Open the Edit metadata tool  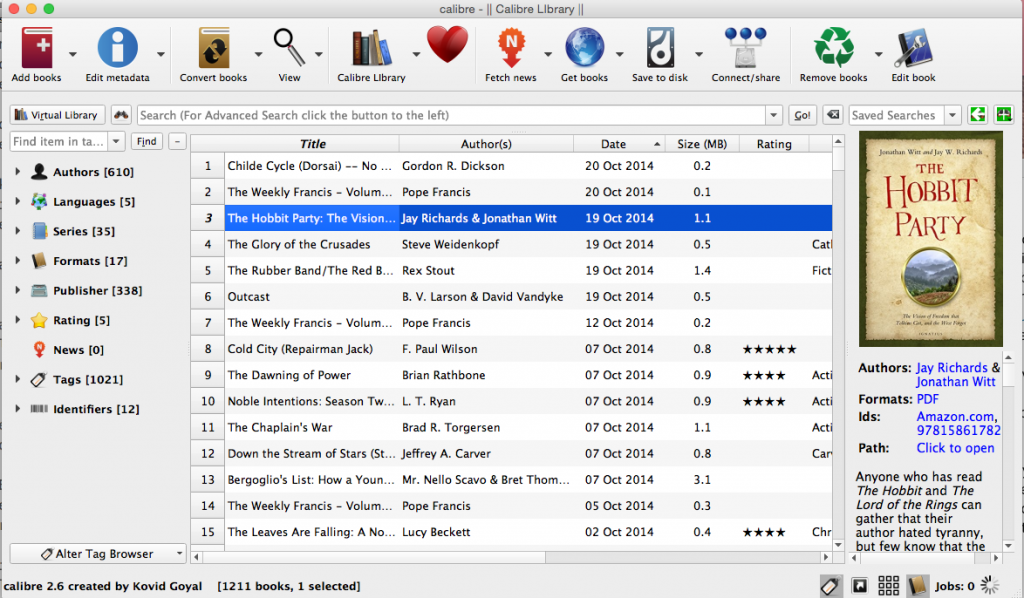click(118, 48)
